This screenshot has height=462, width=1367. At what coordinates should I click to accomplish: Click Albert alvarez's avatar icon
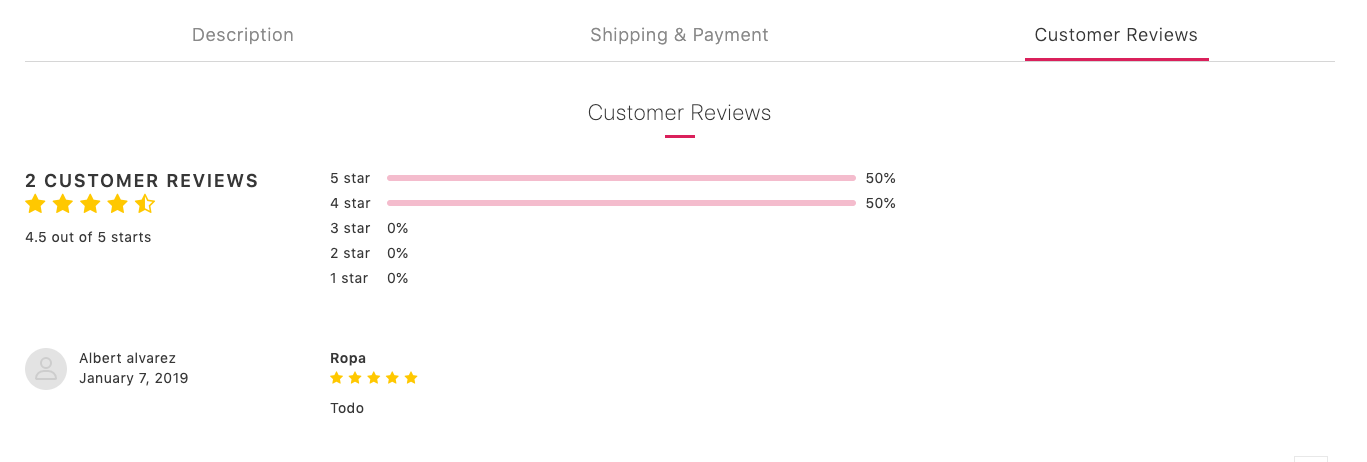(x=46, y=369)
